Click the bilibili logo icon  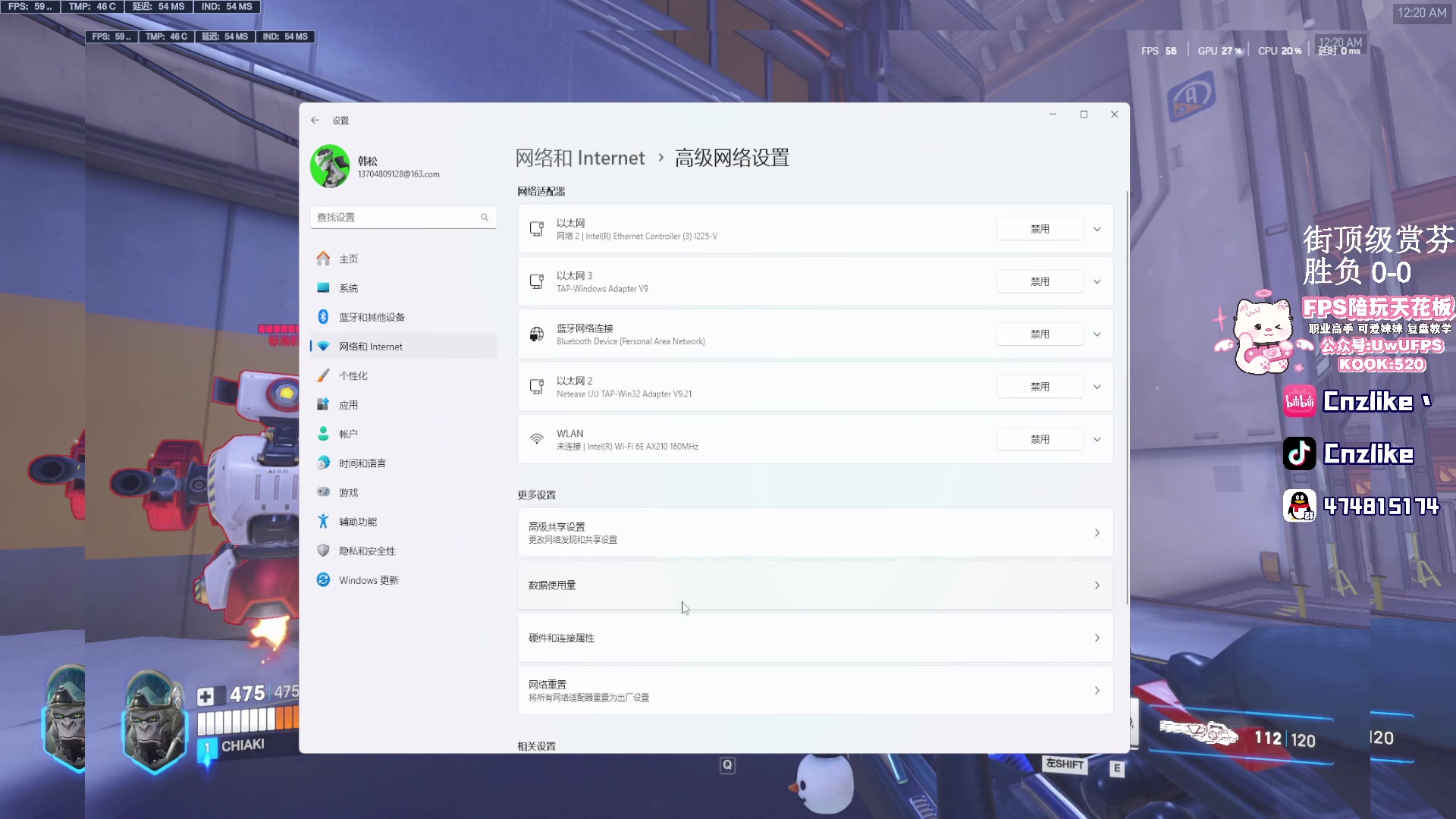[x=1299, y=401]
